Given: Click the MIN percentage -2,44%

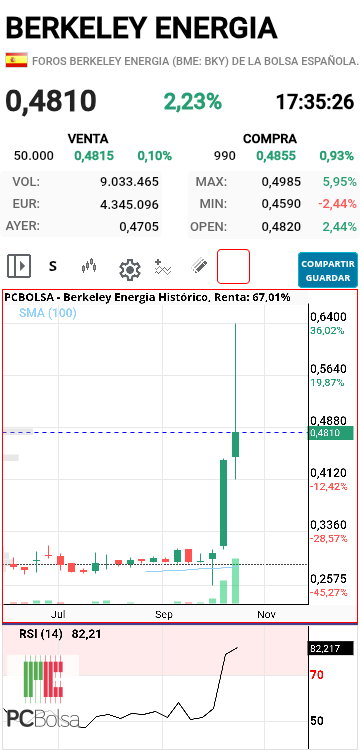Looking at the screenshot, I should 337,204.
